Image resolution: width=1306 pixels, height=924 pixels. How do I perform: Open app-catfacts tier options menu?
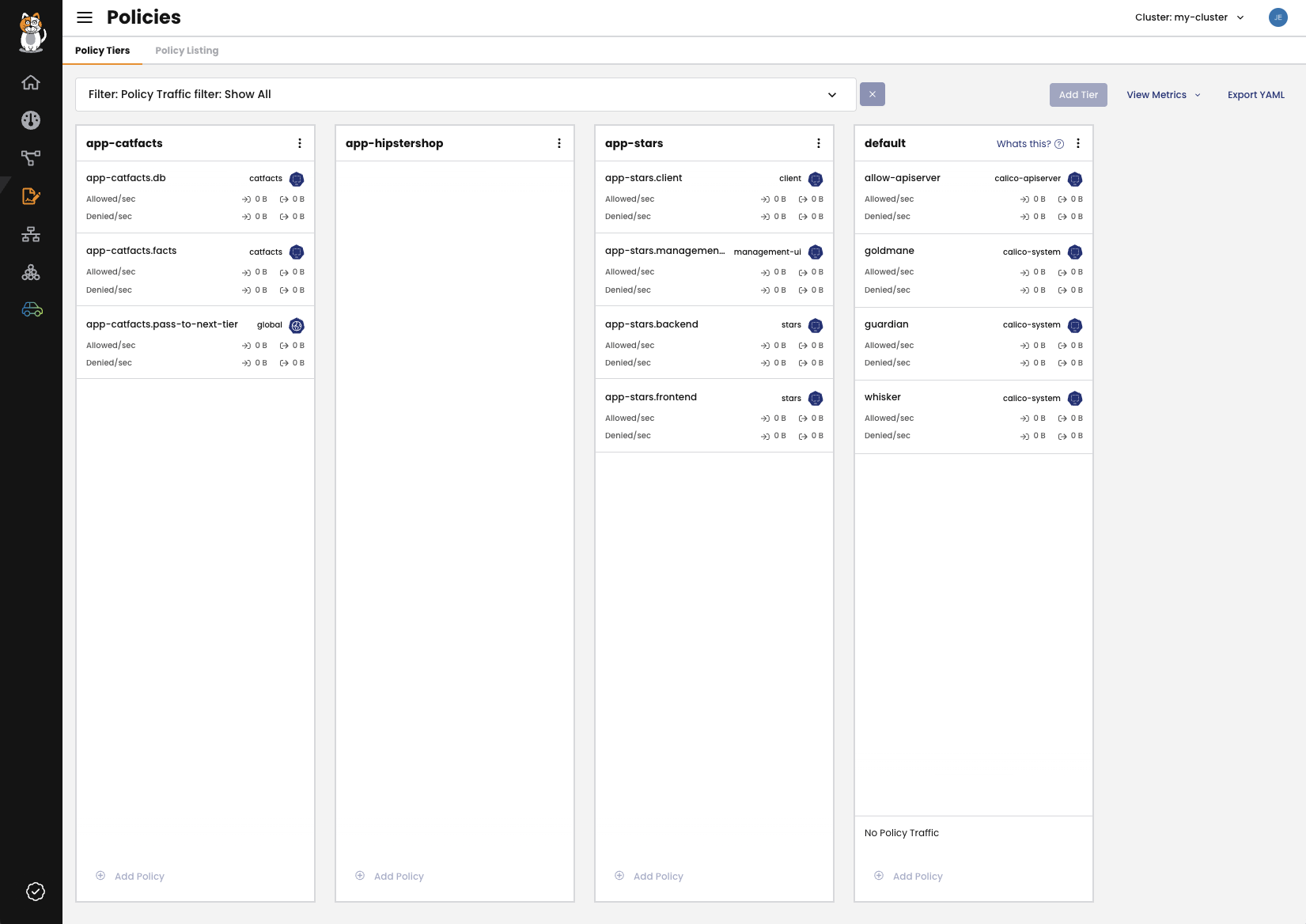click(x=300, y=143)
